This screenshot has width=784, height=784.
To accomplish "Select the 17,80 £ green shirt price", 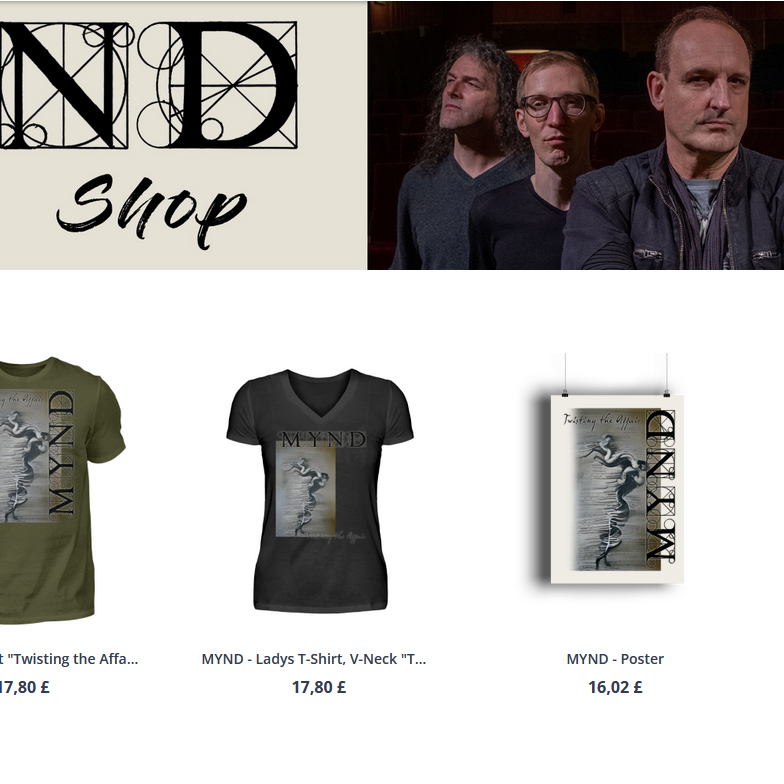I will 24,687.
